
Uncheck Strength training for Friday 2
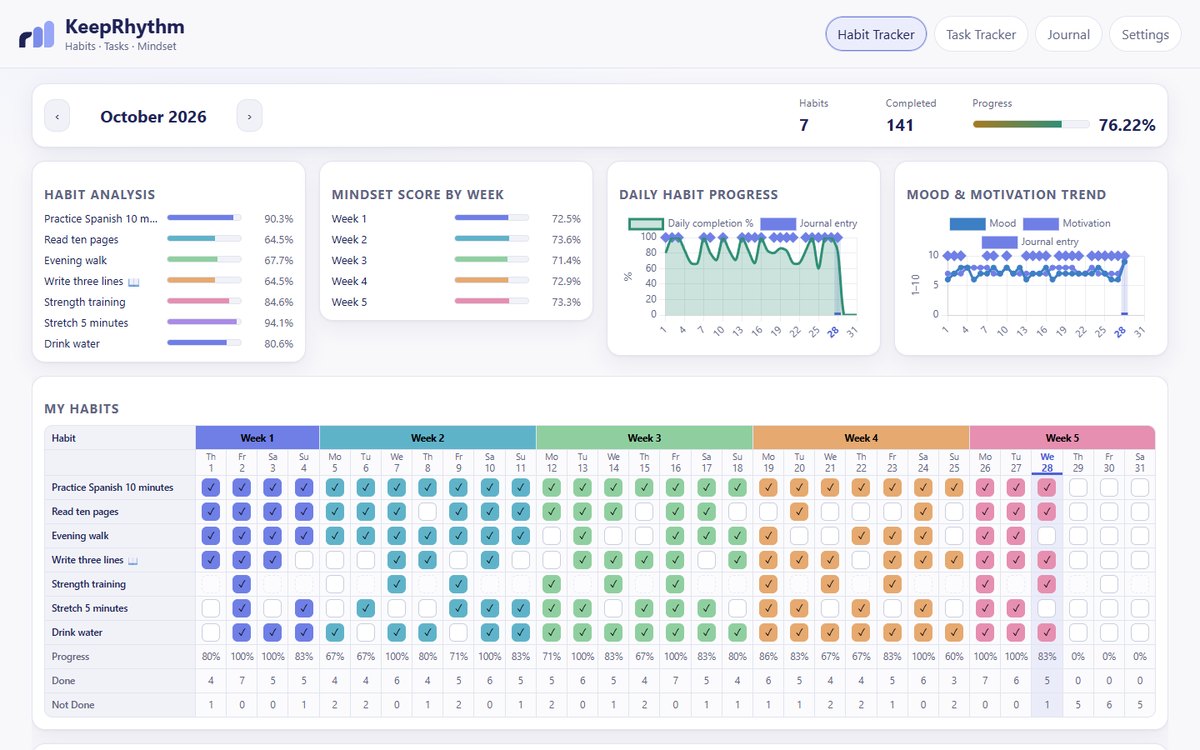coord(242,584)
